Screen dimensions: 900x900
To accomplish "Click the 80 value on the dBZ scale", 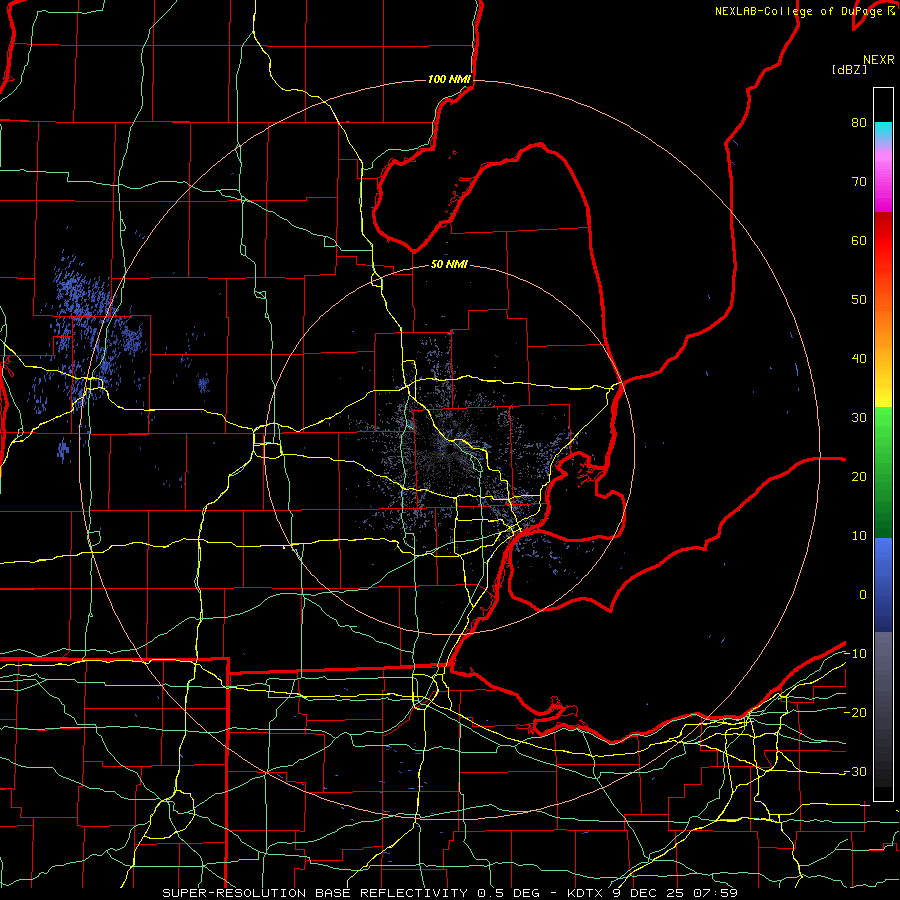I will tap(859, 122).
